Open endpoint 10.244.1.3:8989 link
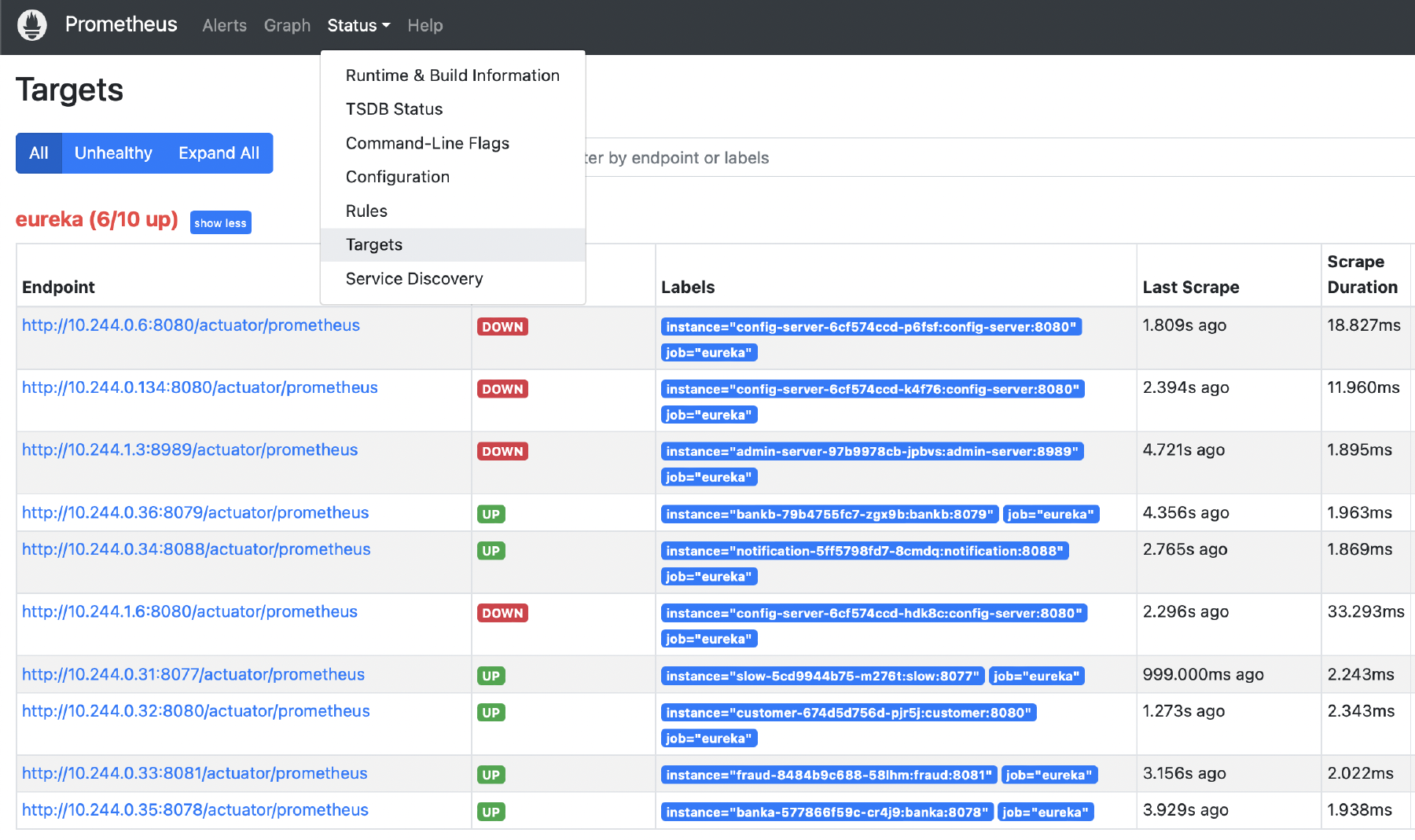 click(x=189, y=449)
